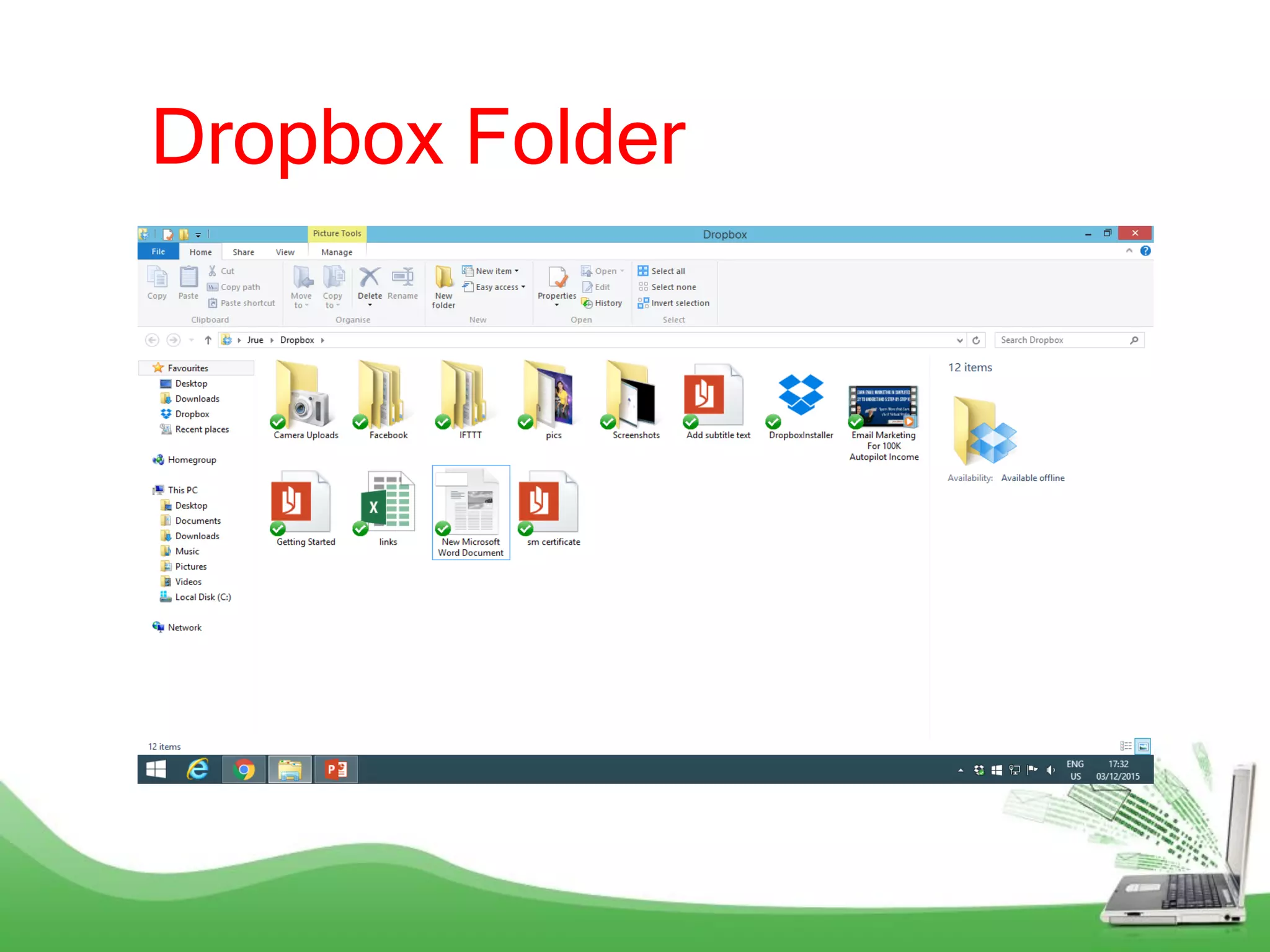Image resolution: width=1270 pixels, height=952 pixels.
Task: Refresh the Dropbox folder view
Action: (976, 340)
